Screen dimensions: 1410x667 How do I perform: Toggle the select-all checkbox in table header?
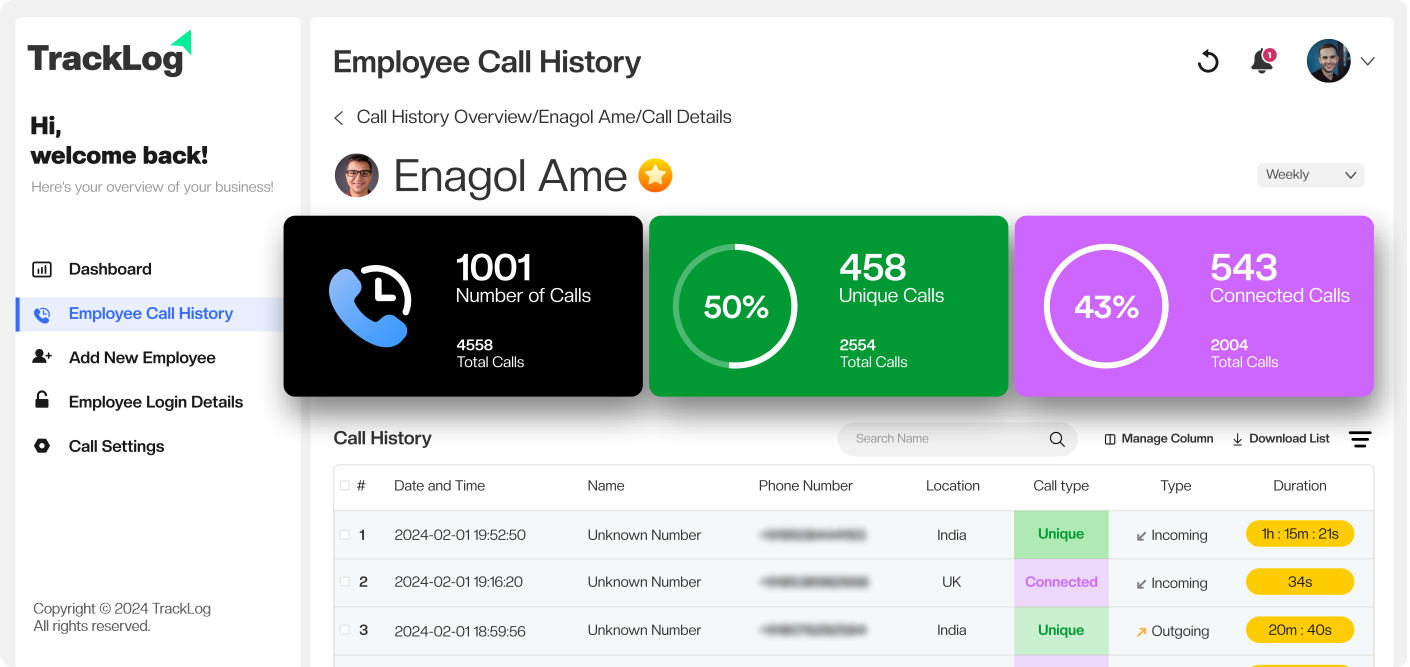click(x=345, y=486)
